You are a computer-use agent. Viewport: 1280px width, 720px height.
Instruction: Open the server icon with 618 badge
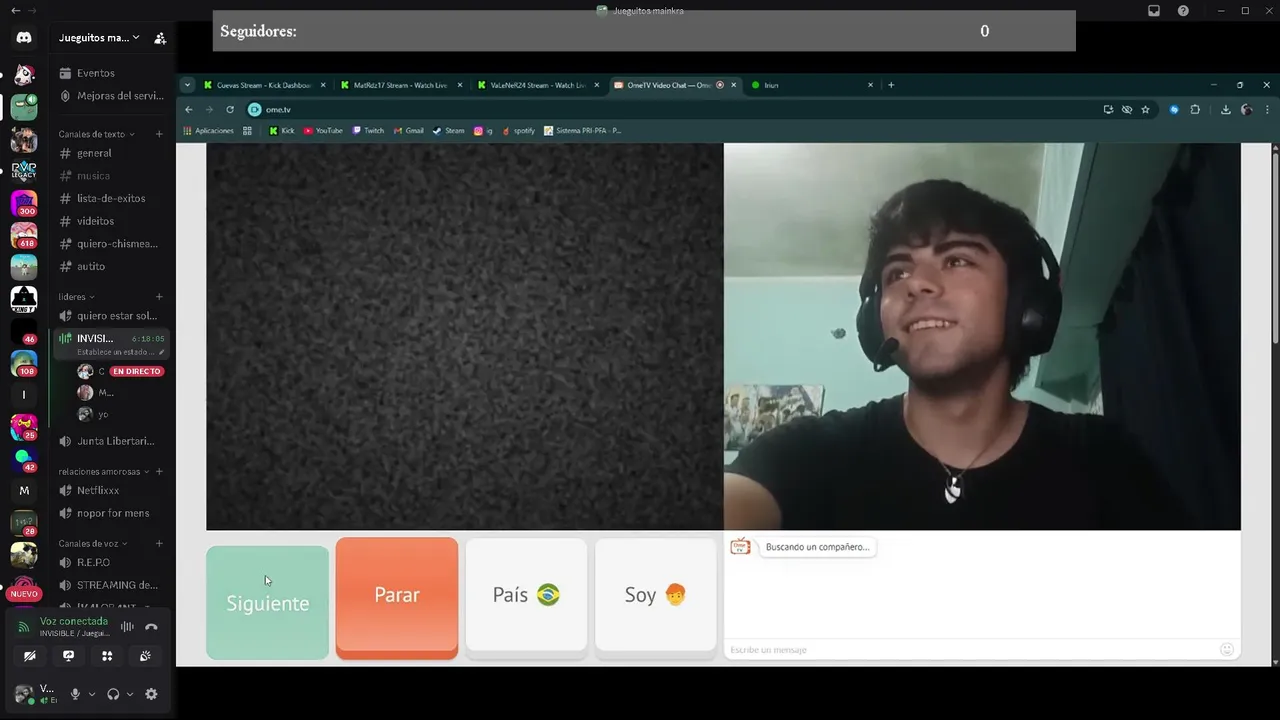(24, 236)
